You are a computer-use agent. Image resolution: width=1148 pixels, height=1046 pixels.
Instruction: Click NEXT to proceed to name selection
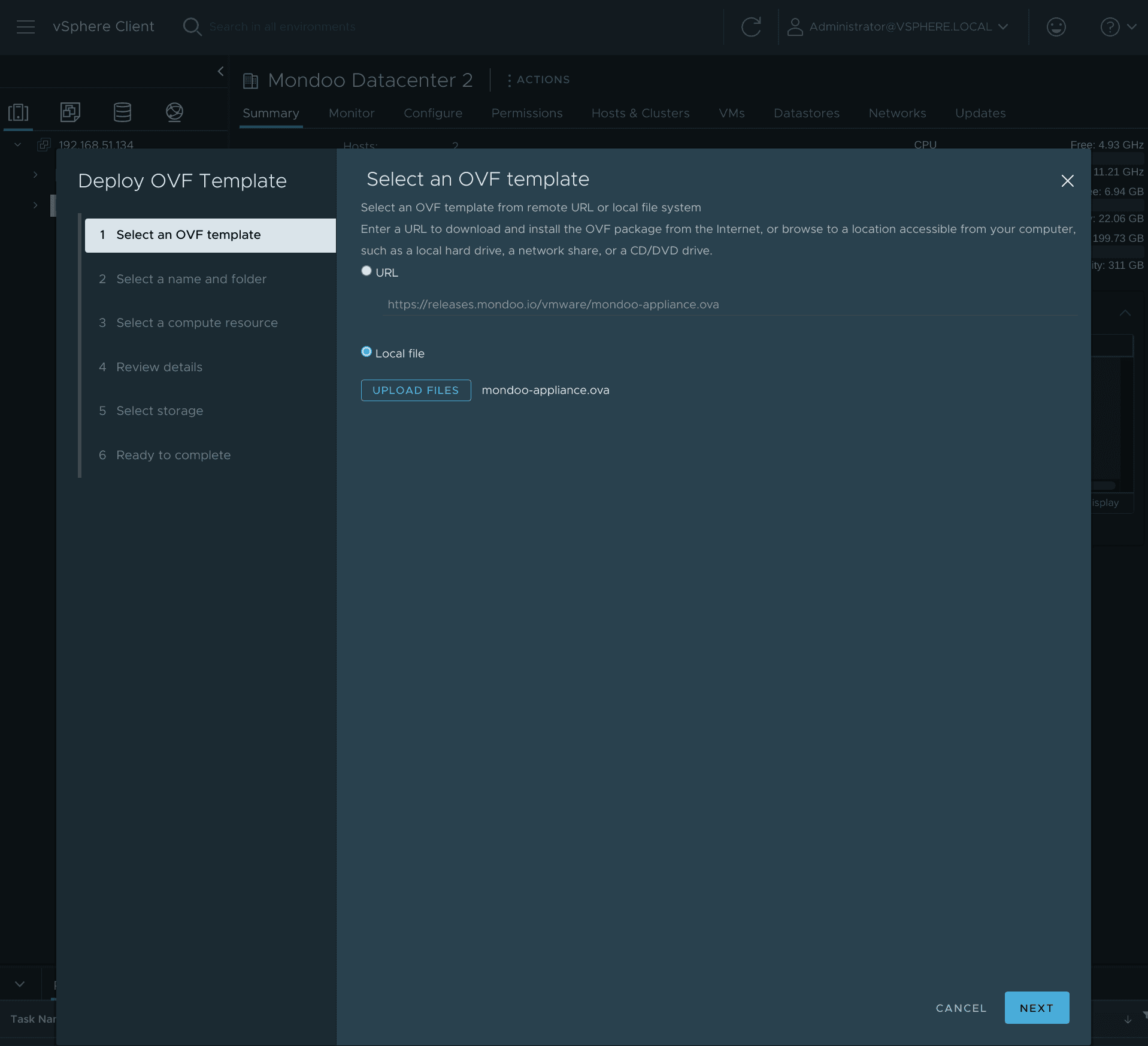[1035, 1008]
